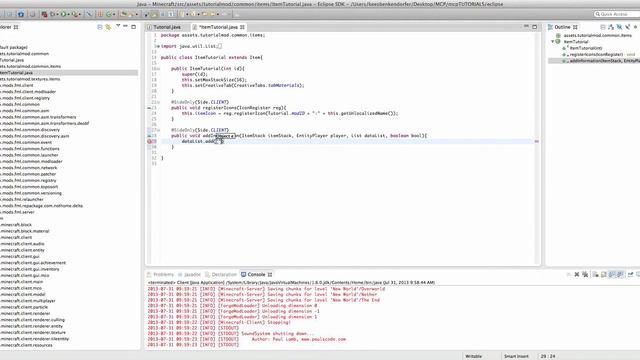This screenshot has height=360, width=640.
Task: Click the Writable status bar entry
Action: (473, 356)
